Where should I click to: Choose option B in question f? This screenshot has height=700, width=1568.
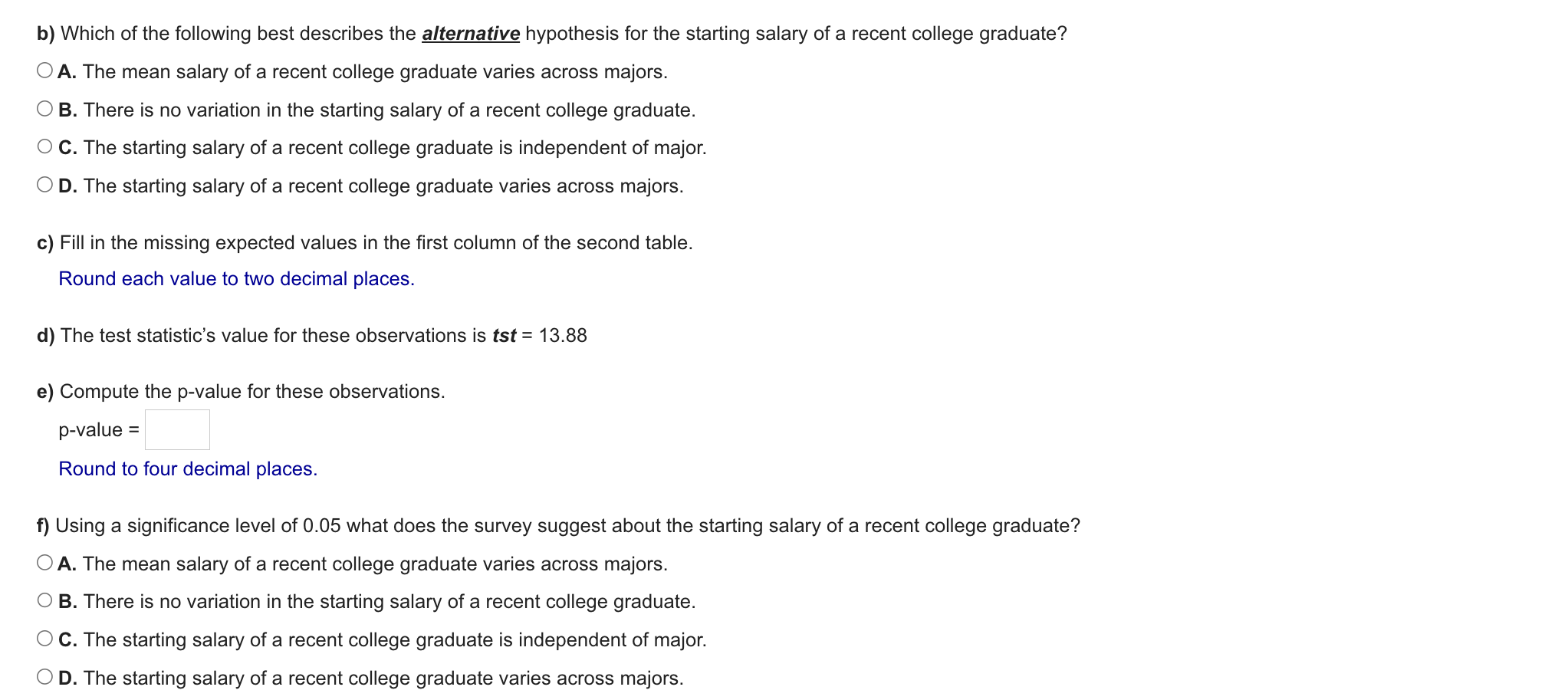click(x=44, y=600)
